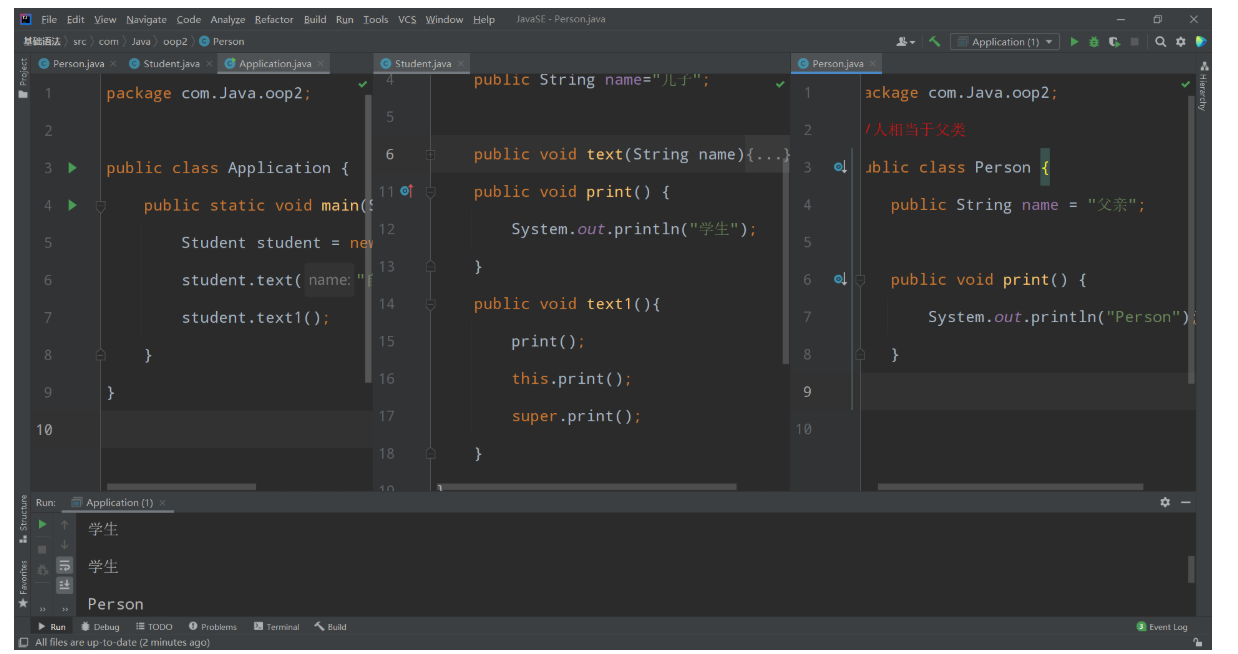The height and width of the screenshot is (654, 1238).
Task: Open Search Everywhere magnifier icon
Action: click(x=1161, y=42)
